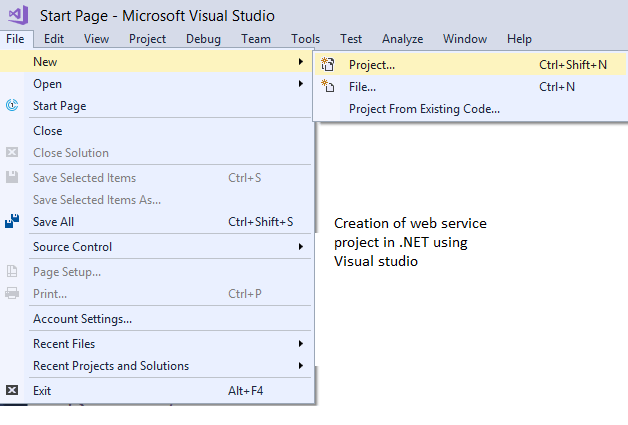Click the Close Solution icon

click(12, 152)
